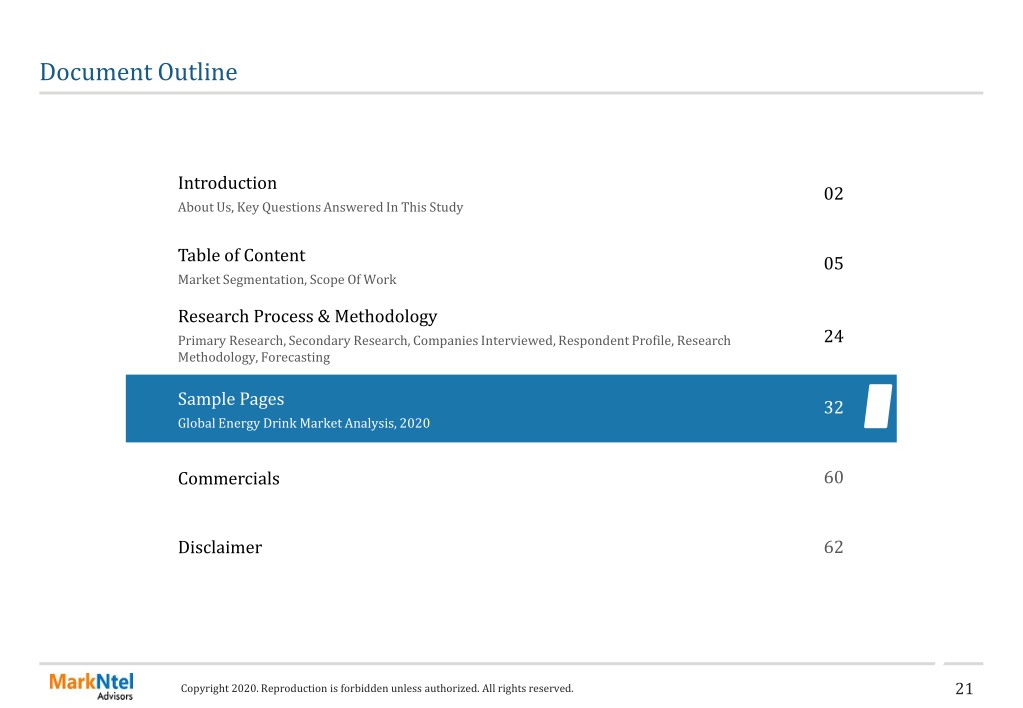Select the Table of Content heading

pos(241,255)
